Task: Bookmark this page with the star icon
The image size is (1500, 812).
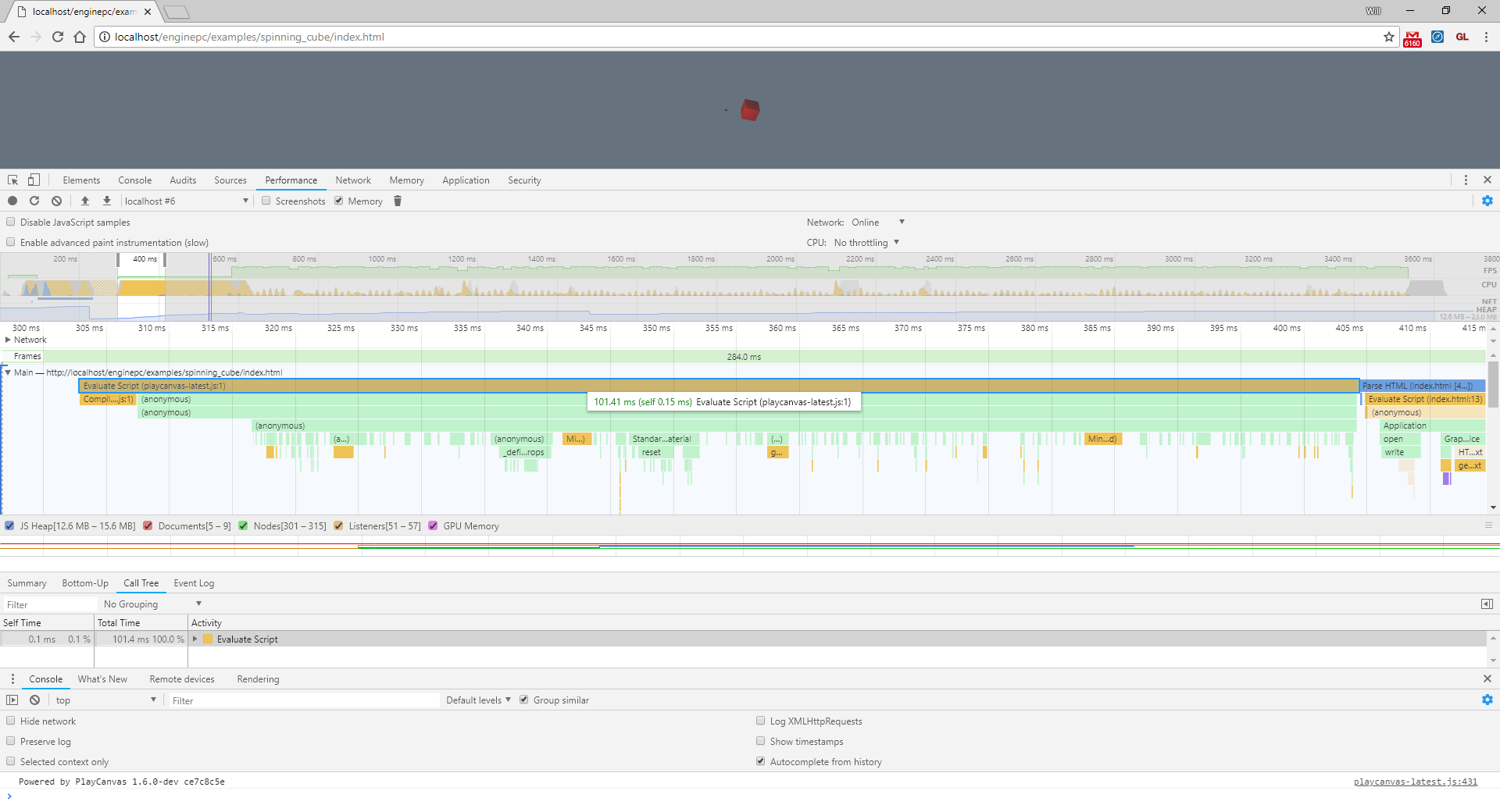Action: tap(1389, 37)
